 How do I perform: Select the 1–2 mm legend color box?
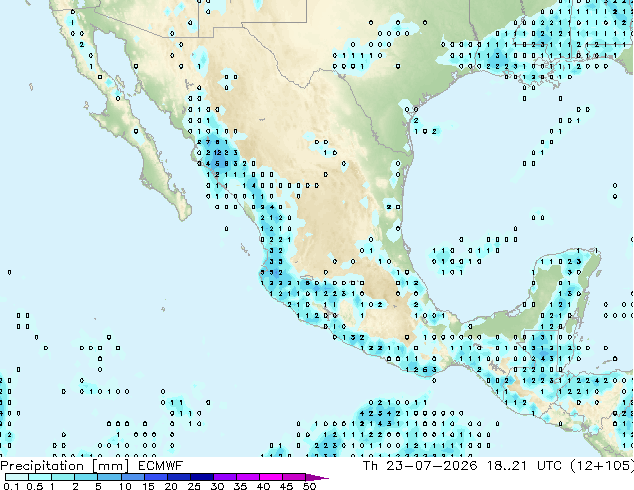pos(63,477)
